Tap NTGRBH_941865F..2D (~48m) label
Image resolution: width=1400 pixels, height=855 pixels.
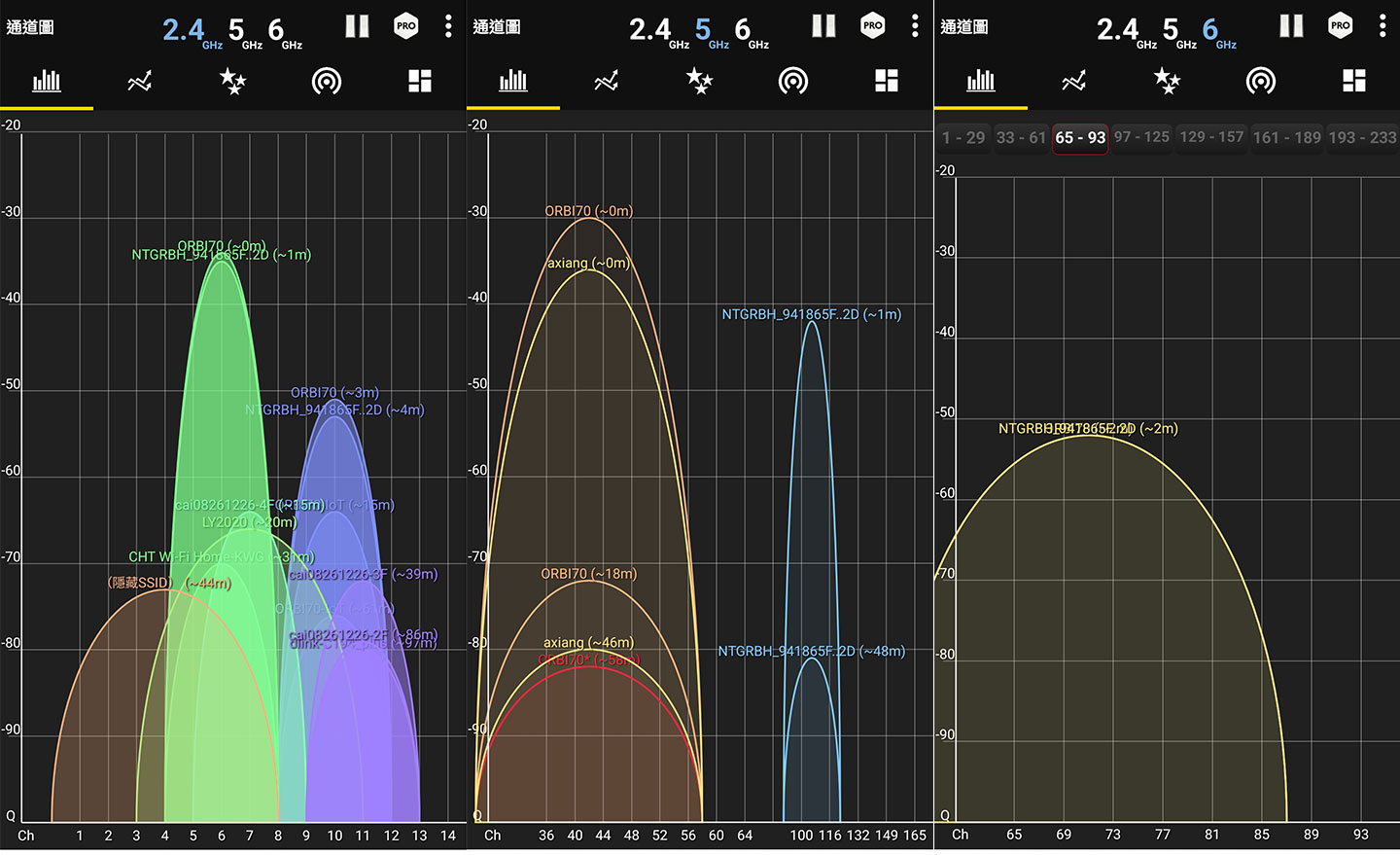pos(811,651)
